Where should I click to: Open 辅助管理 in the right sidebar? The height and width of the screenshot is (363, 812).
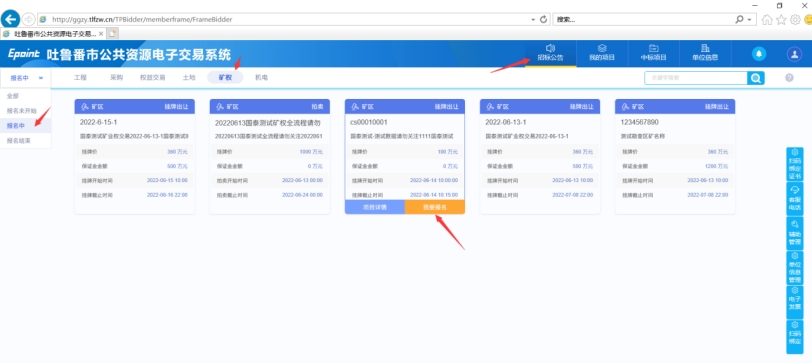[x=794, y=233]
